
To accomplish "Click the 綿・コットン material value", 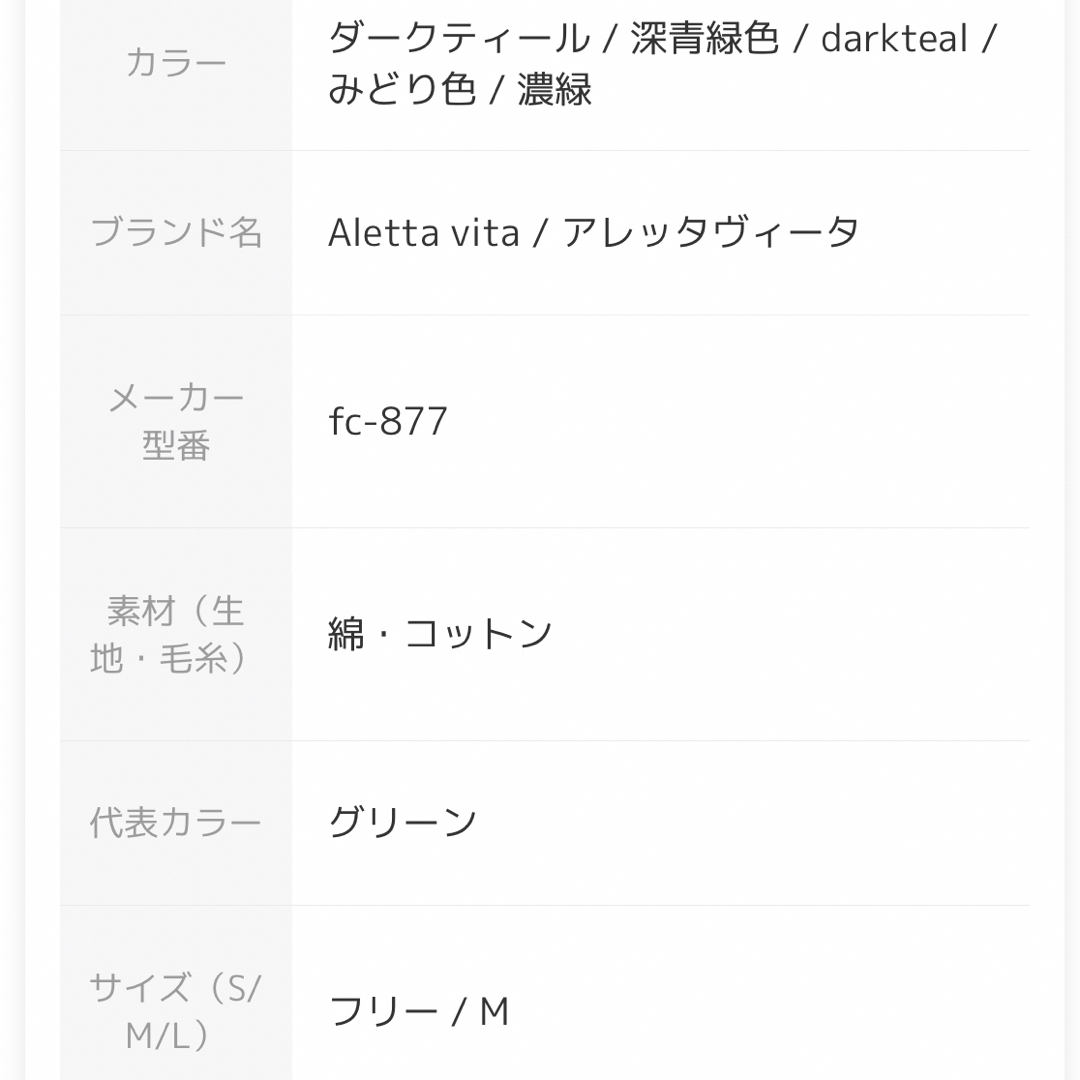I will coord(440,634).
